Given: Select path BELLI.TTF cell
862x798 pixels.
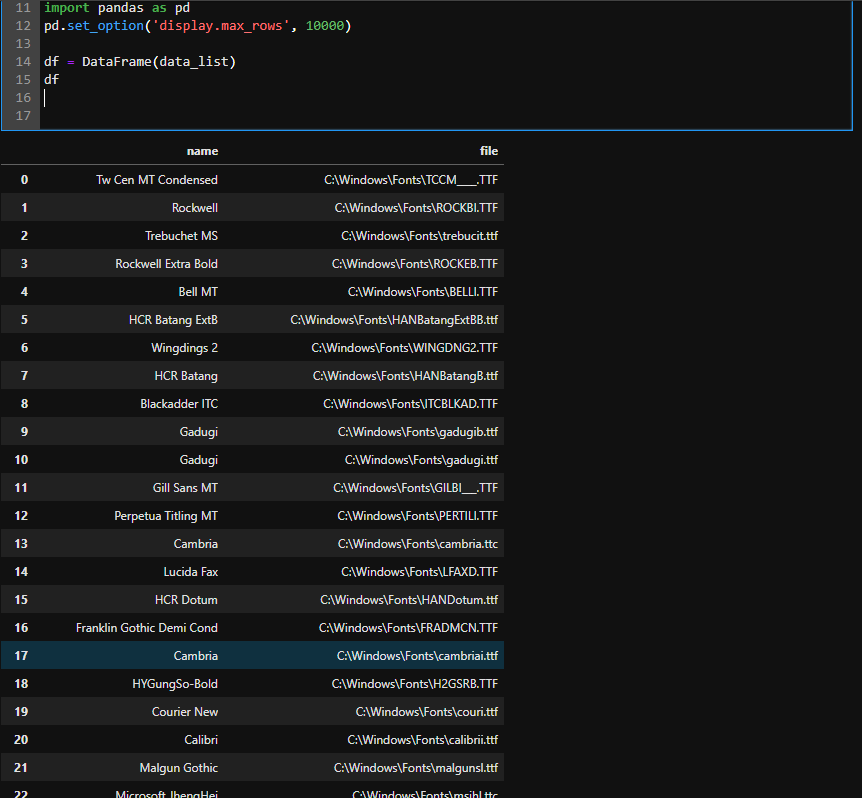Looking at the screenshot, I should pos(423,292).
